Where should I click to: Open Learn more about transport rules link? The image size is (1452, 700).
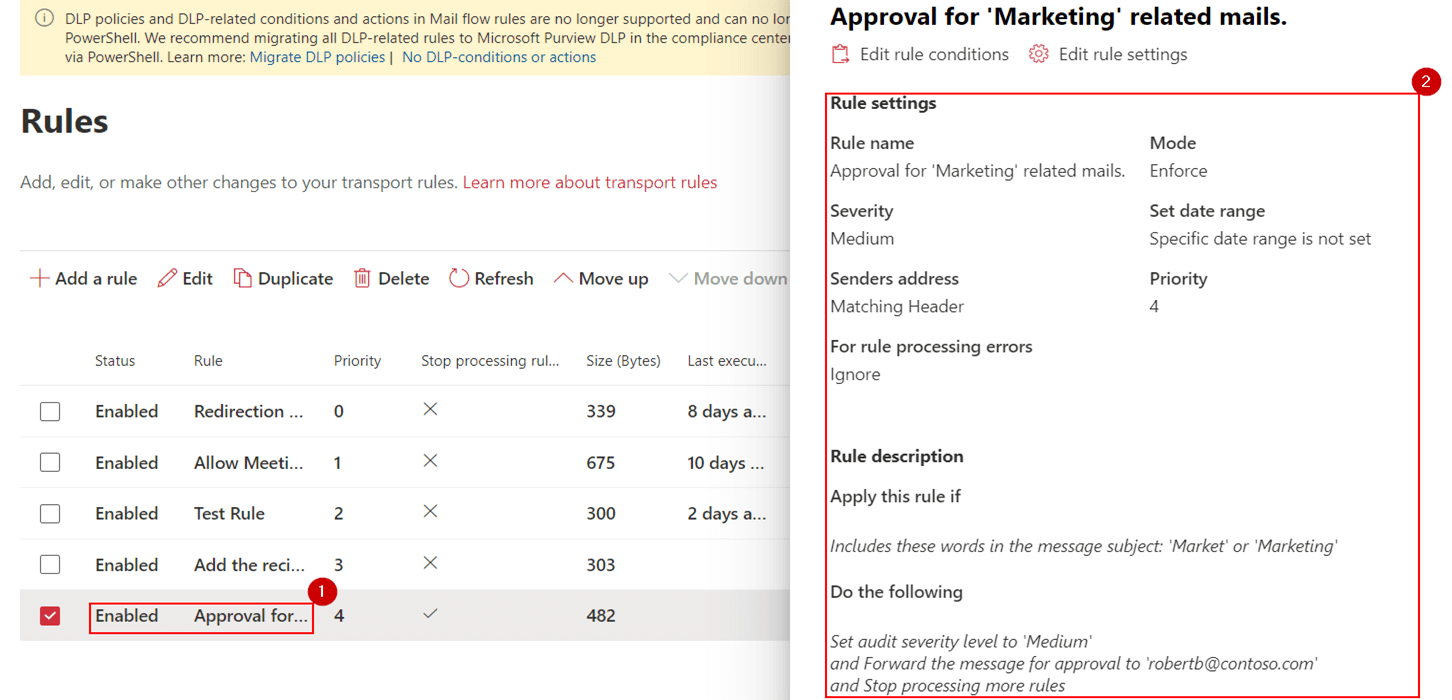pyautogui.click(x=589, y=182)
